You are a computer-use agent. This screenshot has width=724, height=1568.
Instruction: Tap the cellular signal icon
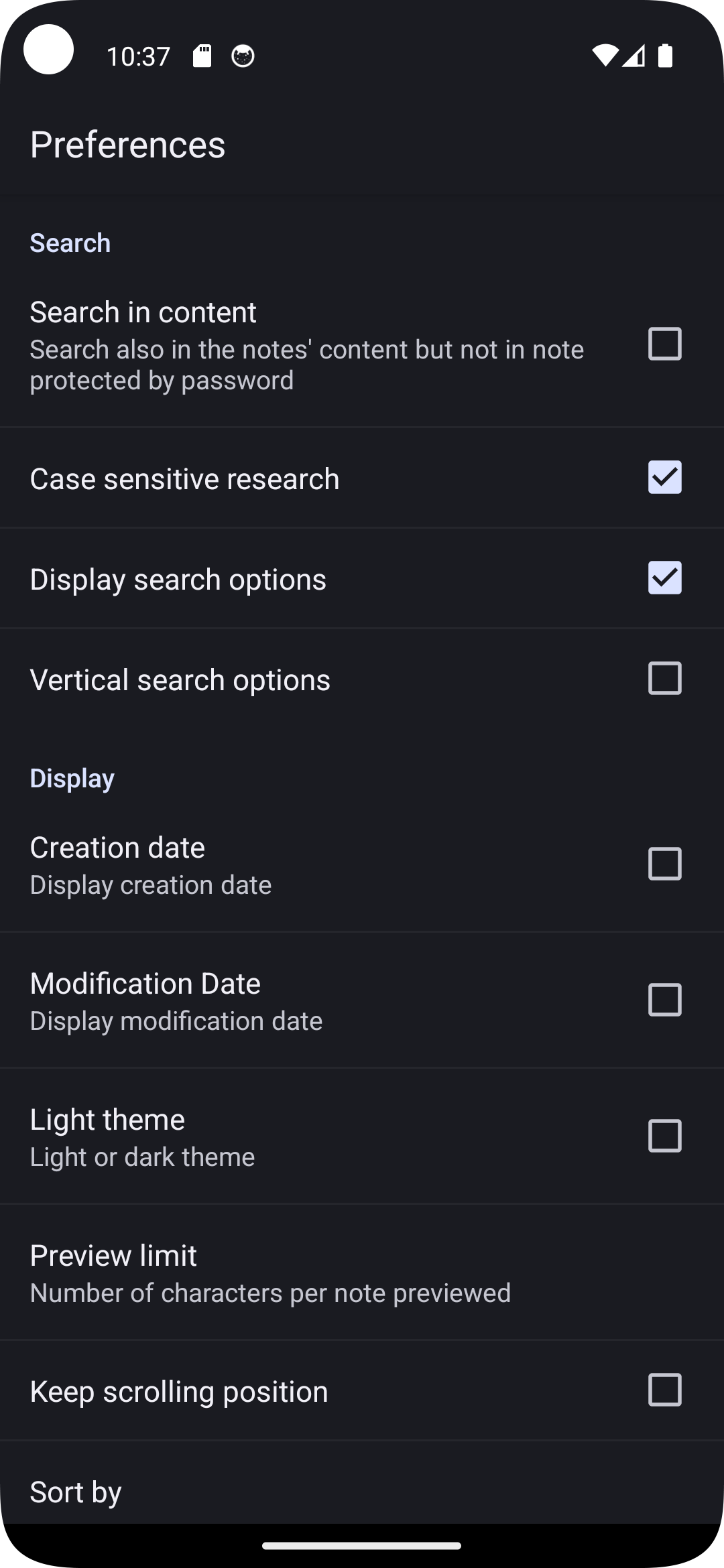pyautogui.click(x=633, y=56)
